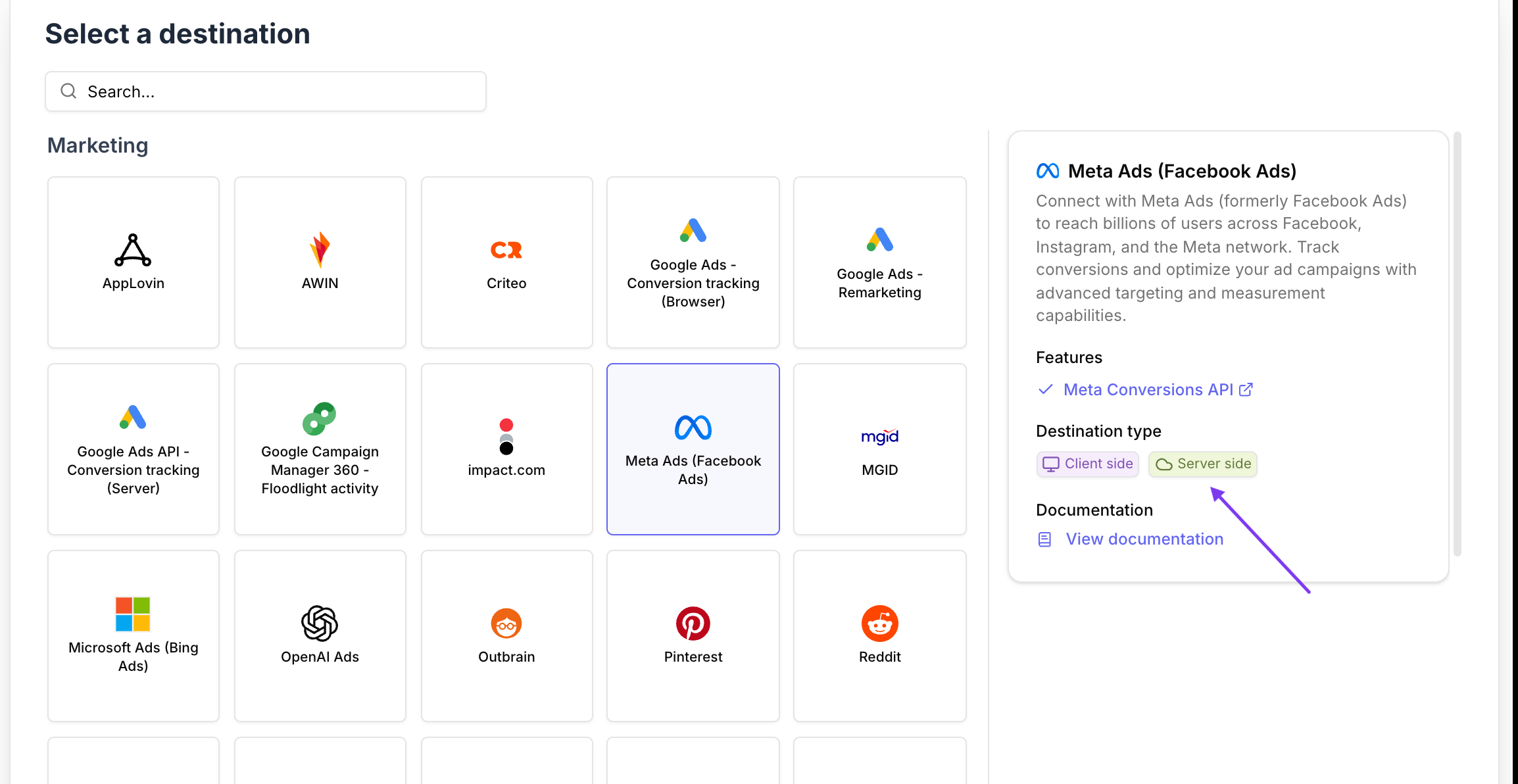Click the Features heading
The width and height of the screenshot is (1518, 784).
[1069, 357]
